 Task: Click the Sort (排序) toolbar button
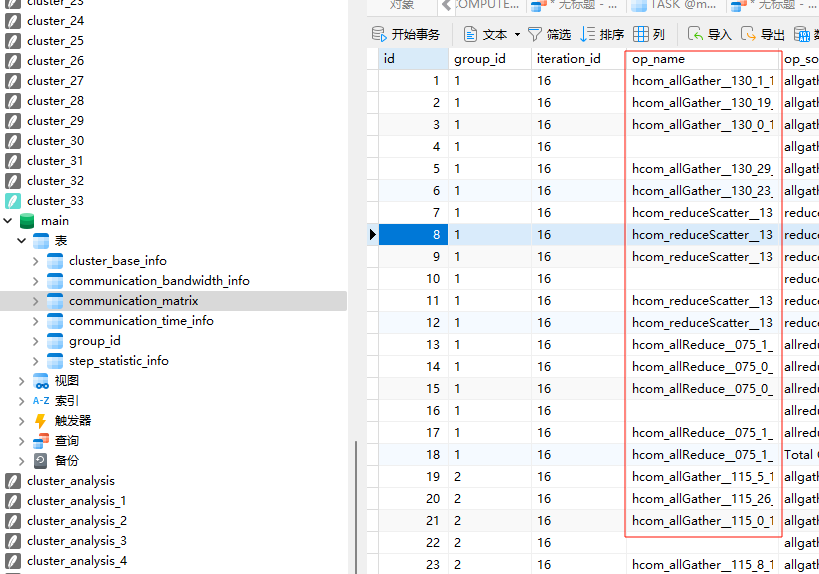602,34
